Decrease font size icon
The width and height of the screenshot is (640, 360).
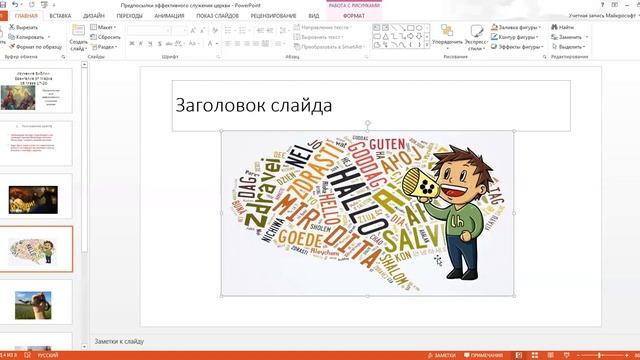click(202, 31)
